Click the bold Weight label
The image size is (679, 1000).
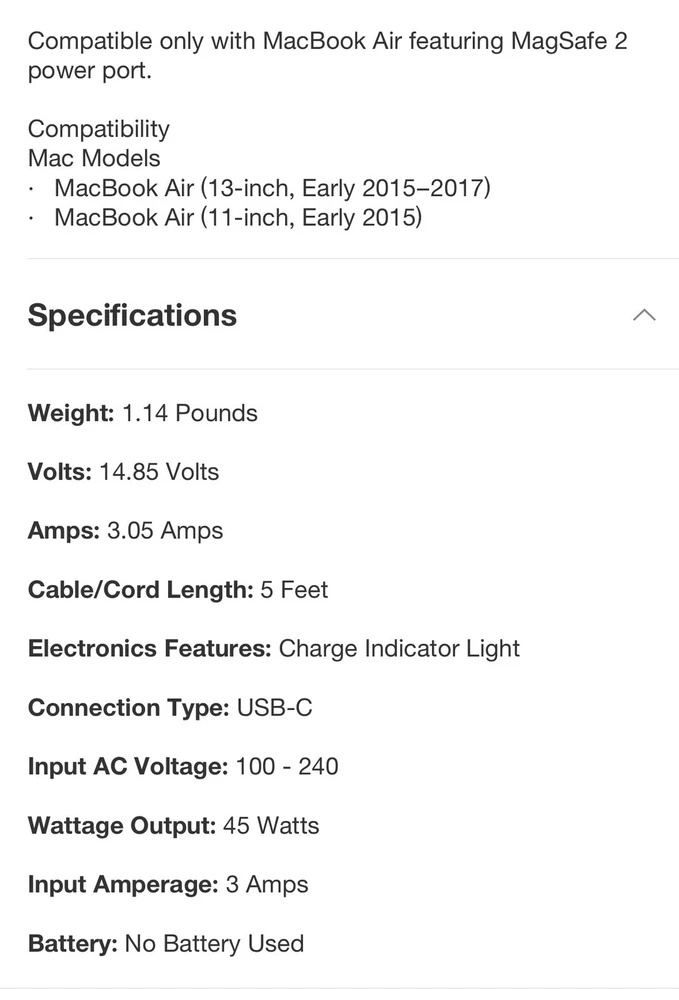(71, 413)
